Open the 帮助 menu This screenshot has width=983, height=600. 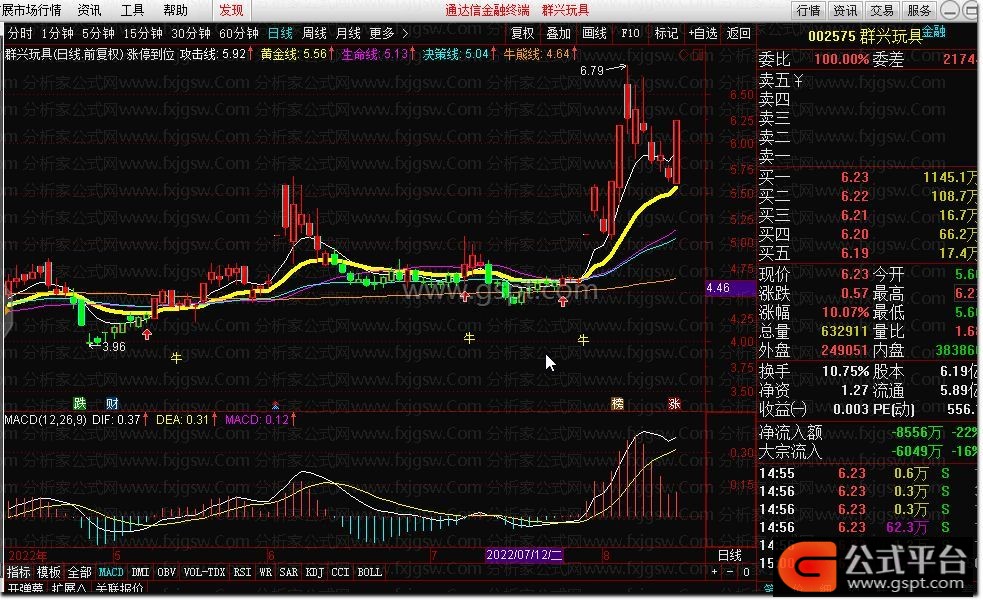(x=176, y=10)
